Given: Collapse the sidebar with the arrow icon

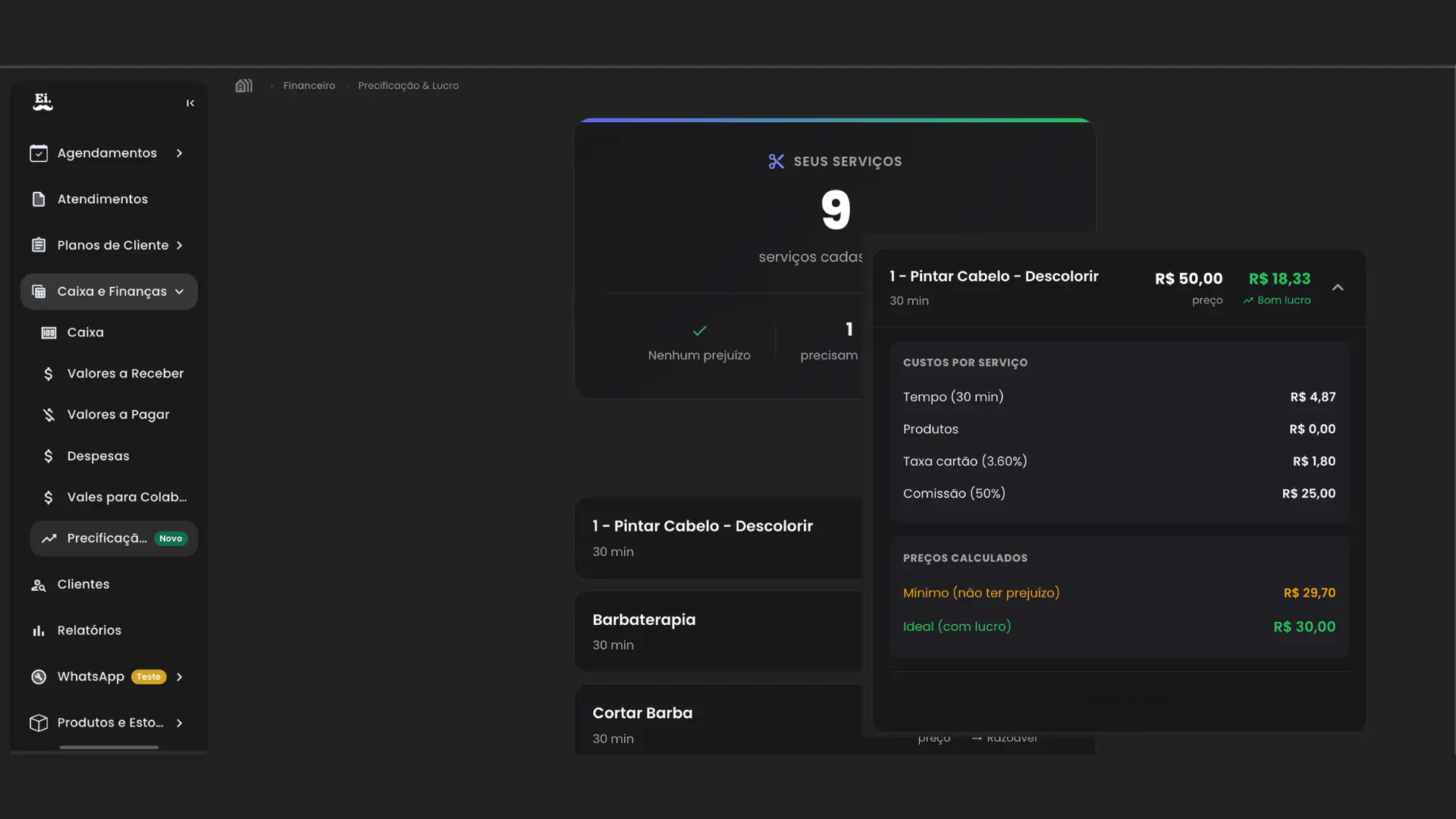Looking at the screenshot, I should point(190,103).
